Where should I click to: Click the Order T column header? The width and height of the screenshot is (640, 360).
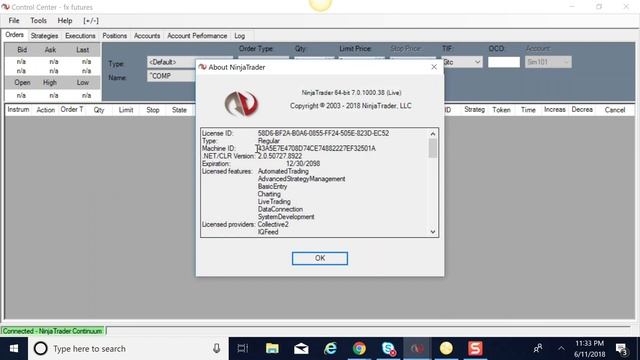click(72, 110)
